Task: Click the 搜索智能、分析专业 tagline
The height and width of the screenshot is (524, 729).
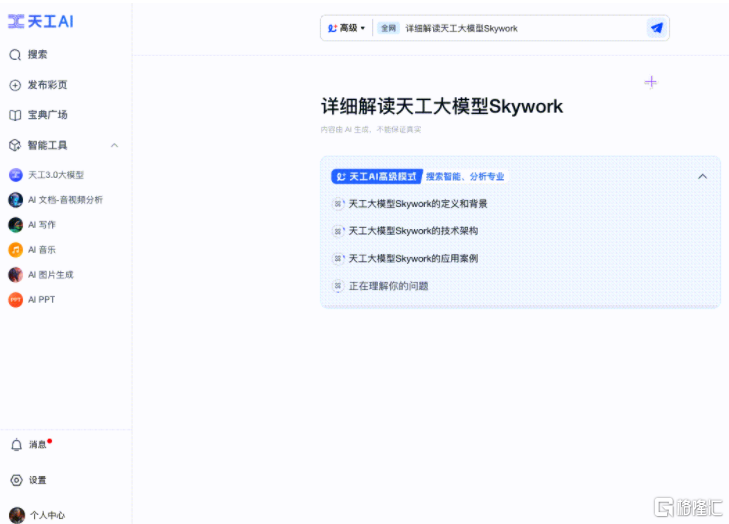Action: coord(465,177)
